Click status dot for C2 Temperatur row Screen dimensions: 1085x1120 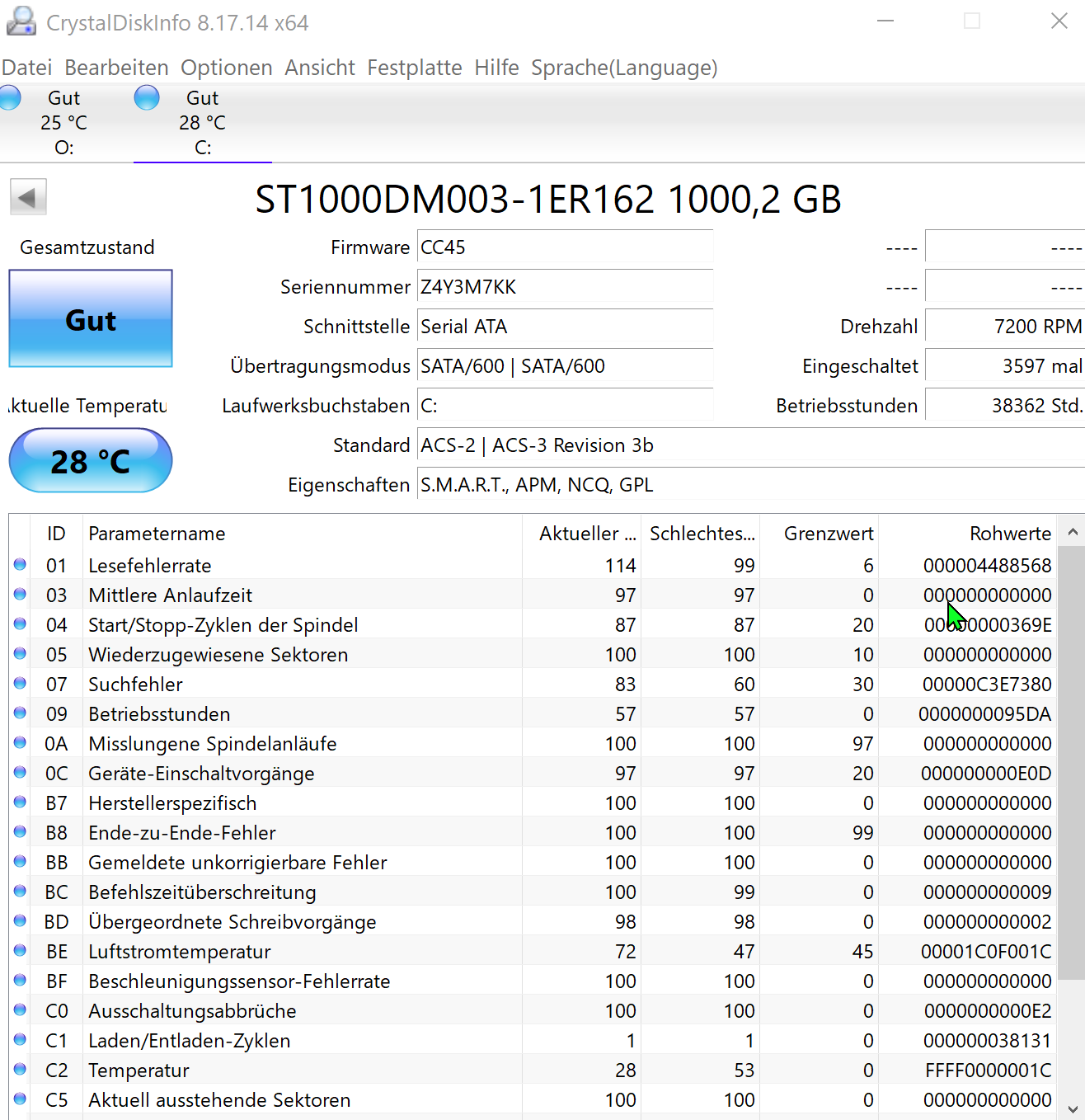[x=20, y=1070]
